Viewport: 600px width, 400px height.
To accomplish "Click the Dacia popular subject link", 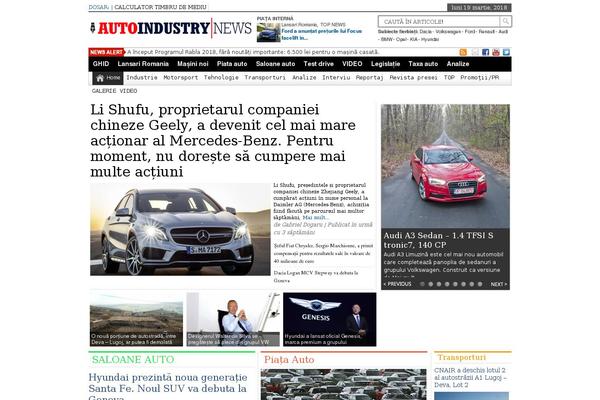I will [x=425, y=32].
